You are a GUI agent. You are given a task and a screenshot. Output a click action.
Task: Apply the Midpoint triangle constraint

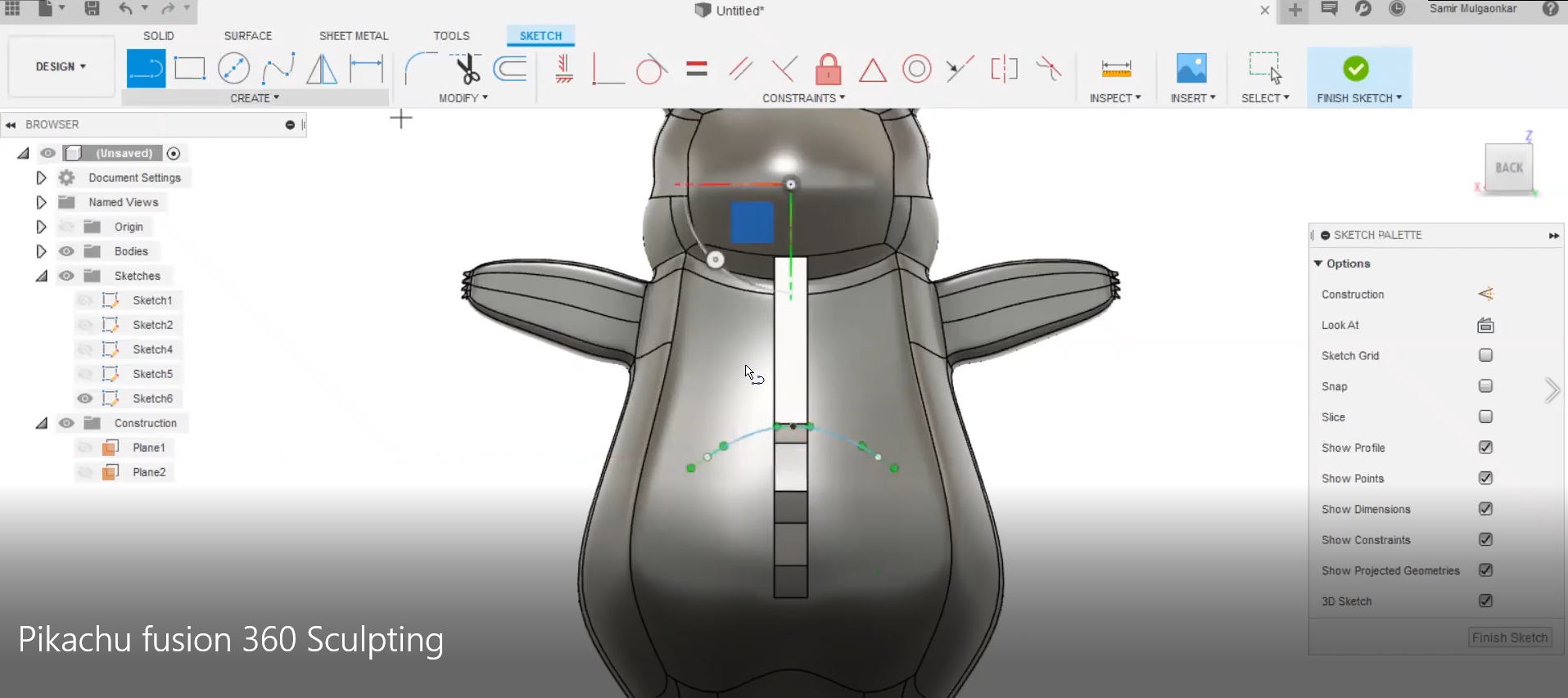873,70
